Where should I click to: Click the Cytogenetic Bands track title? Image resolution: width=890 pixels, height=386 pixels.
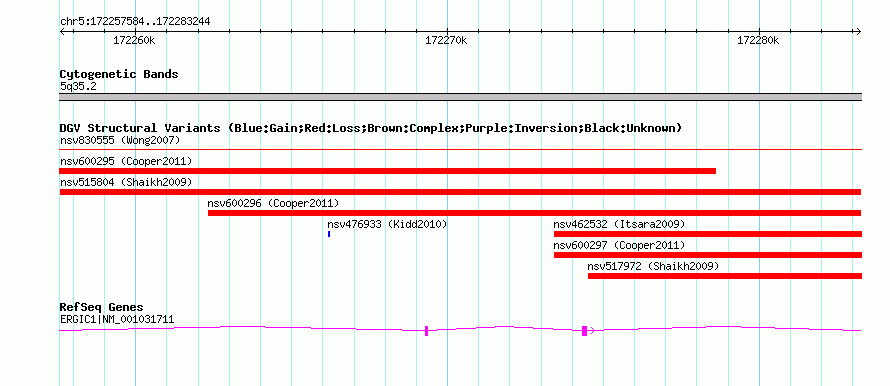(x=119, y=74)
